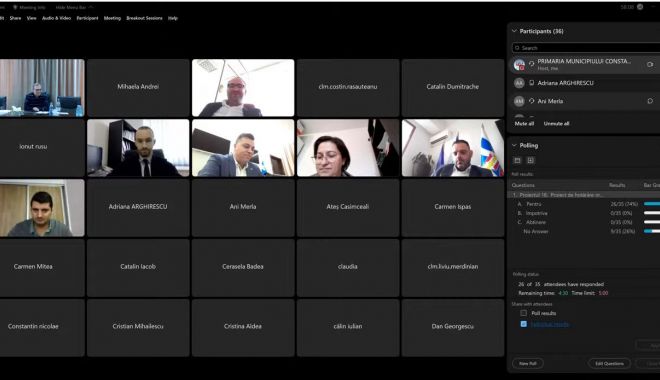Screen dimensions: 660x380
Task: Enable the Poll results checkbox
Action: pyautogui.click(x=523, y=313)
